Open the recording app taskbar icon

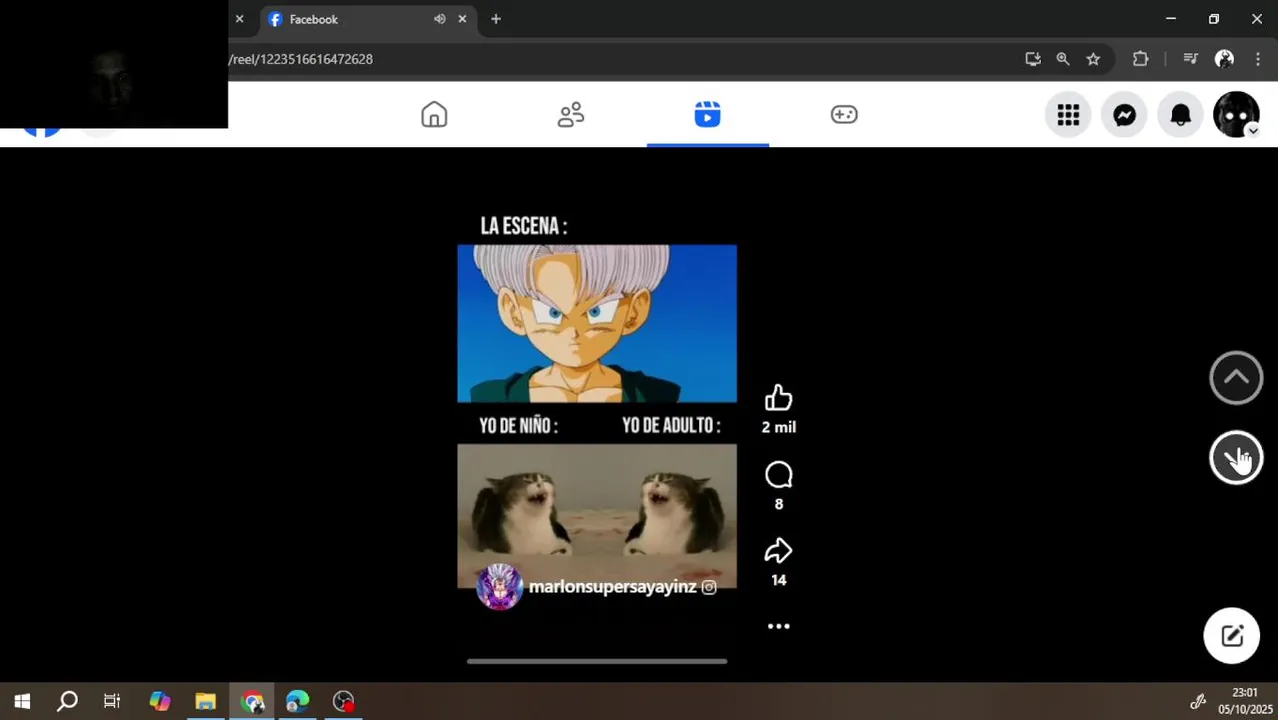tap(343, 701)
